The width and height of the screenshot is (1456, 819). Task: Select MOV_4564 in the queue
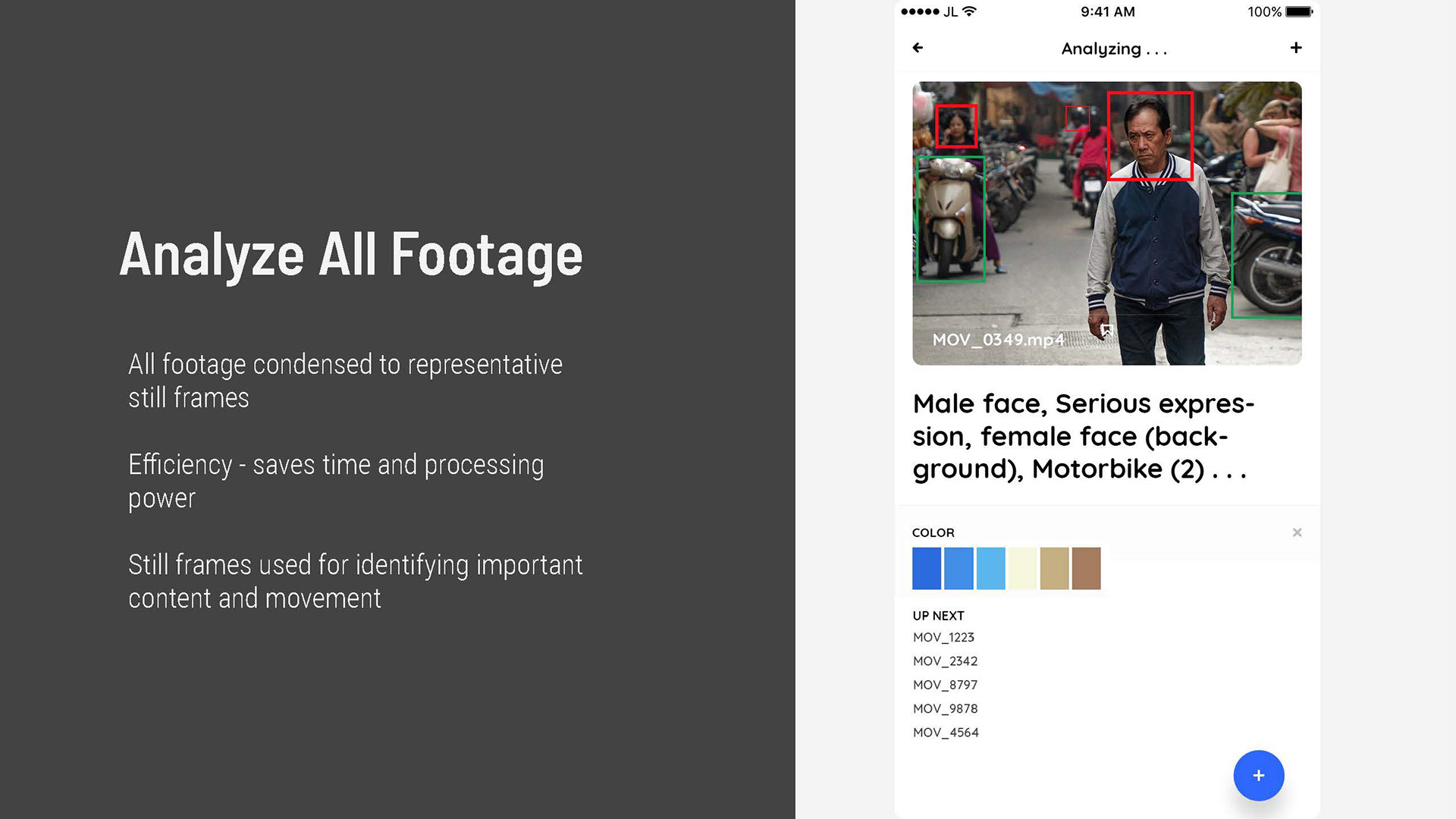946,733
